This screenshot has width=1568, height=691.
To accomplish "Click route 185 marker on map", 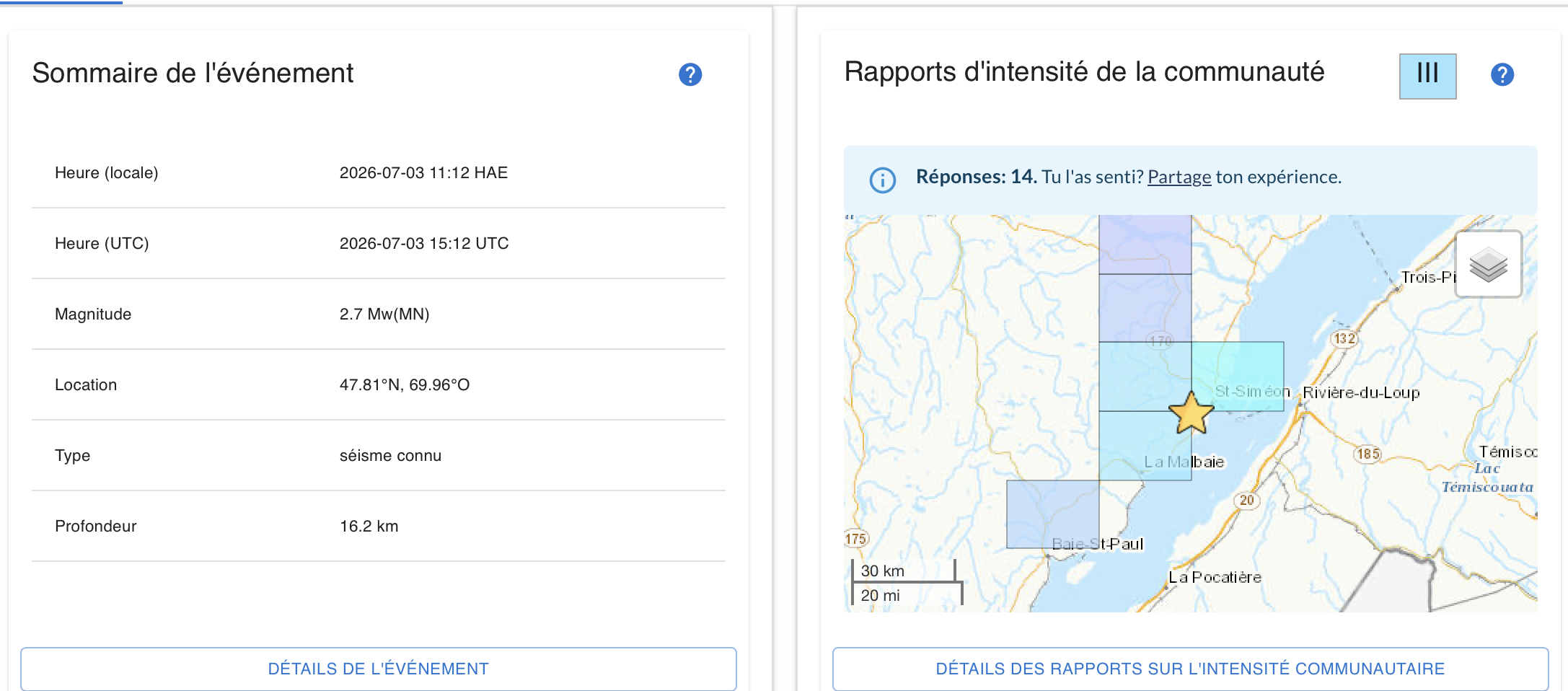I will 1367,454.
